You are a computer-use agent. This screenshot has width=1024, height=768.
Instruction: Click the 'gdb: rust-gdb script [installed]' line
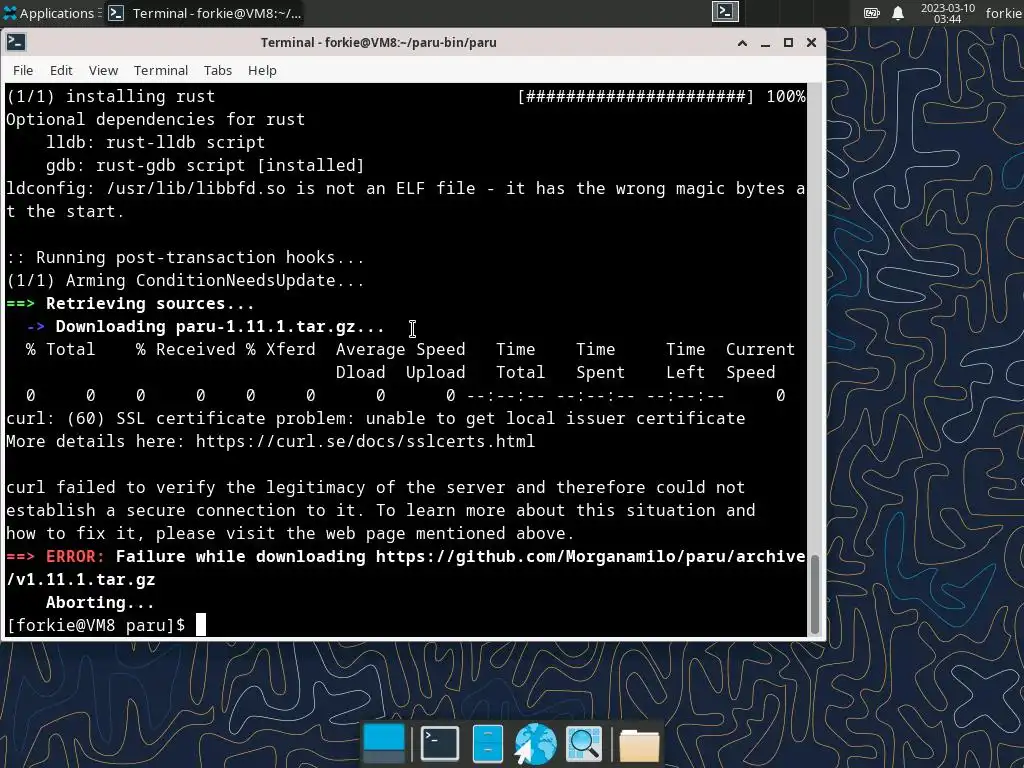(205, 166)
